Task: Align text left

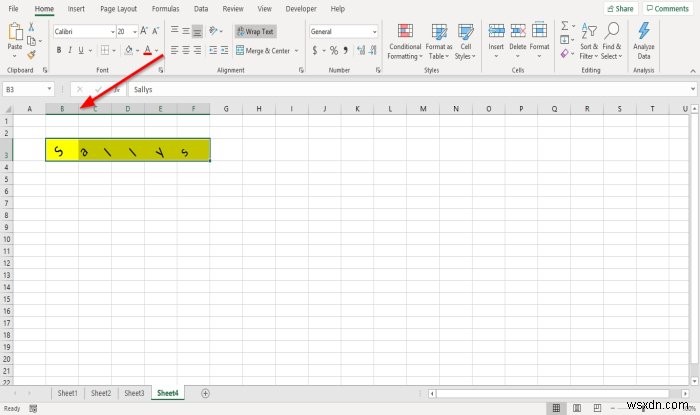Action: [175, 50]
